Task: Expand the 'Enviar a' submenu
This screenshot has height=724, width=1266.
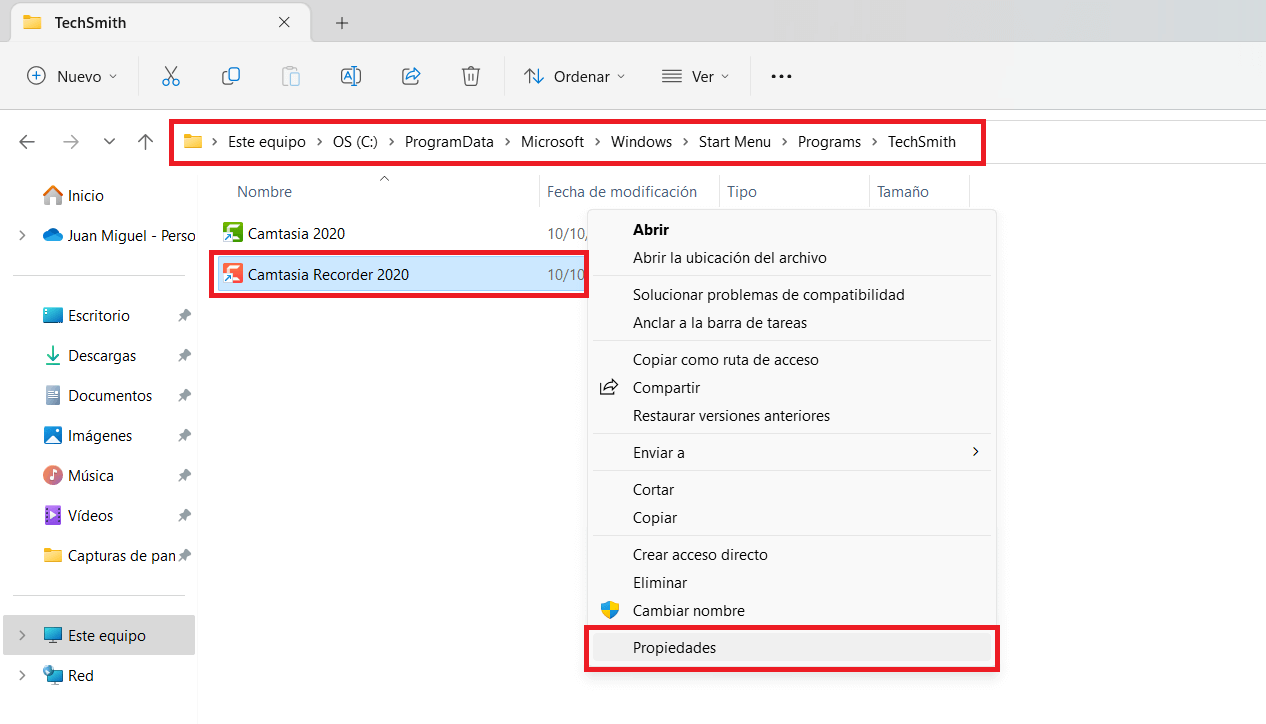Action: 792,453
